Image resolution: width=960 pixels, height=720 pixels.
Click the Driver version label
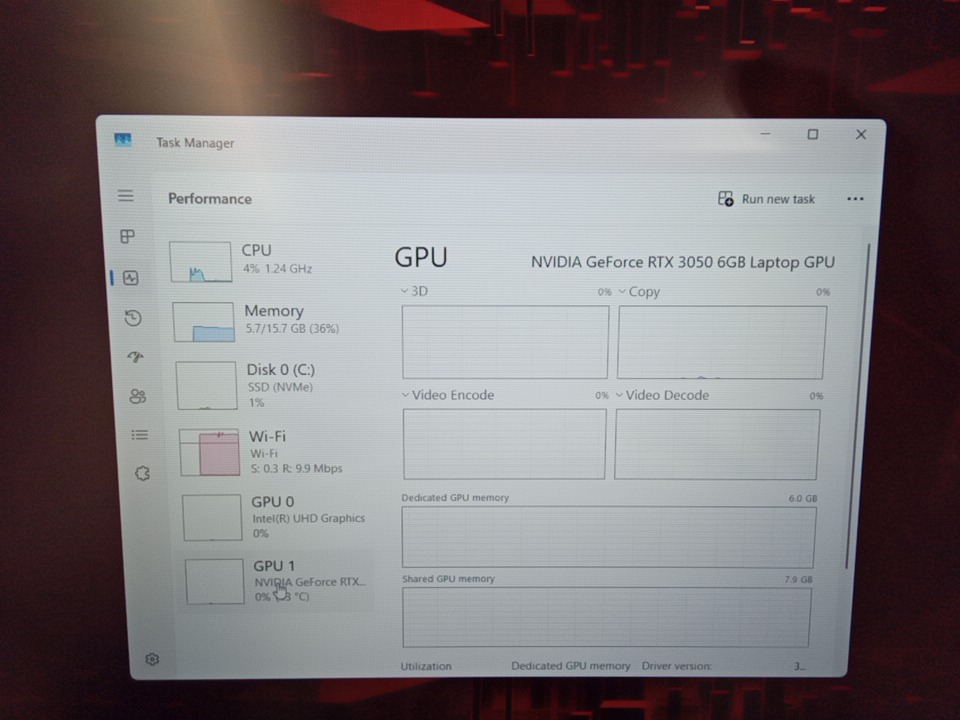(x=677, y=666)
